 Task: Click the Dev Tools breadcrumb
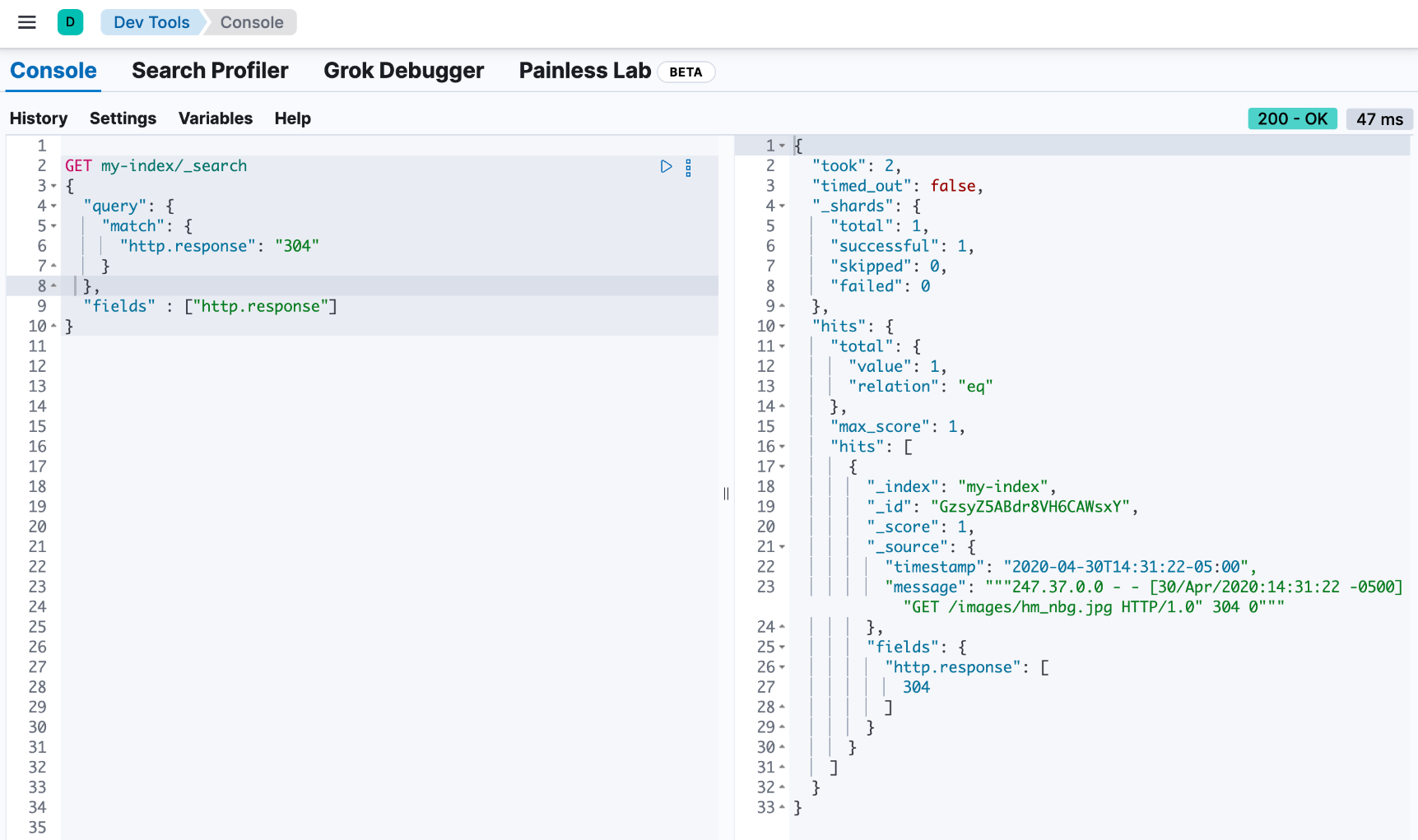click(151, 22)
